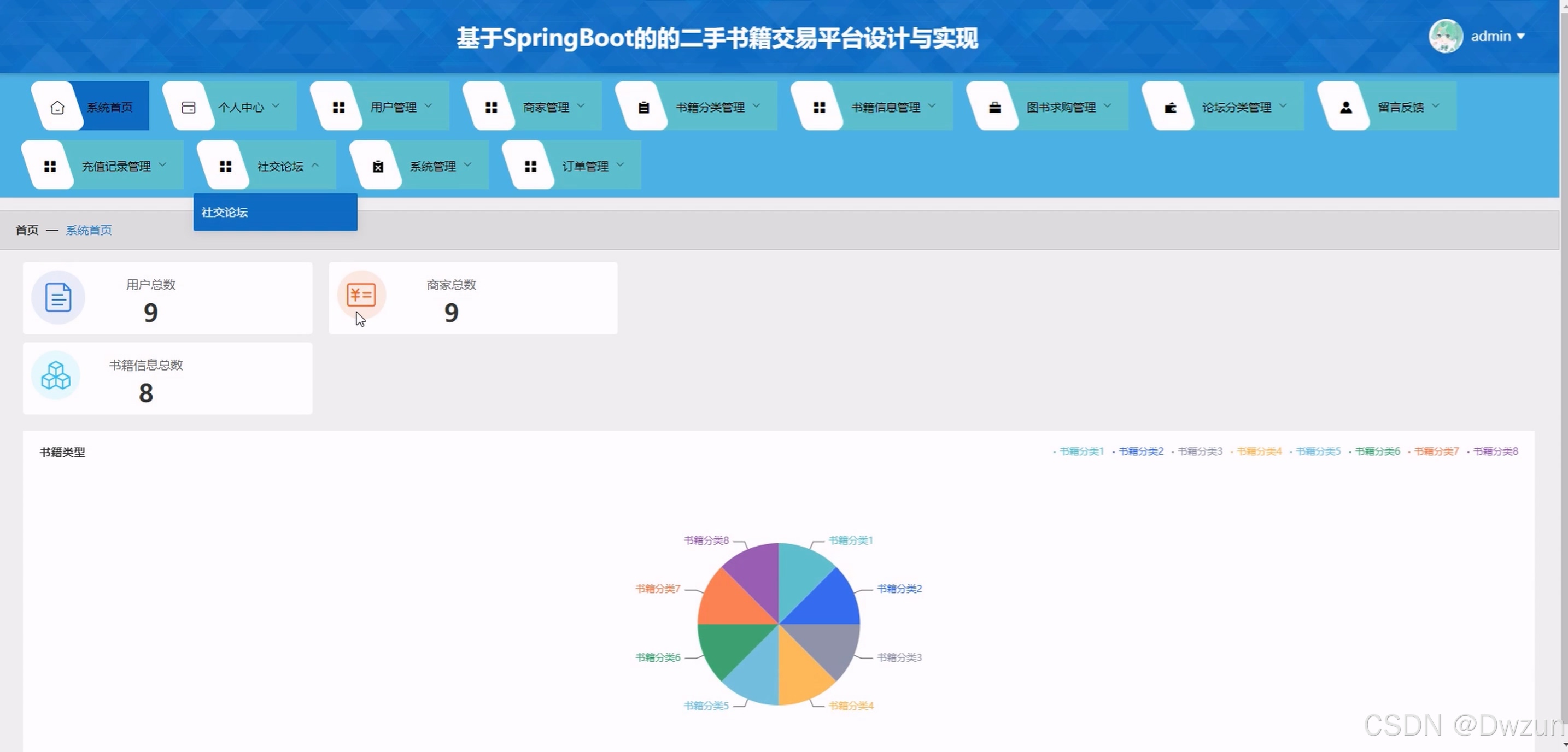Image resolution: width=1568 pixels, height=752 pixels.
Task: Click the card icon beside 个人中心
Action: coord(189,107)
